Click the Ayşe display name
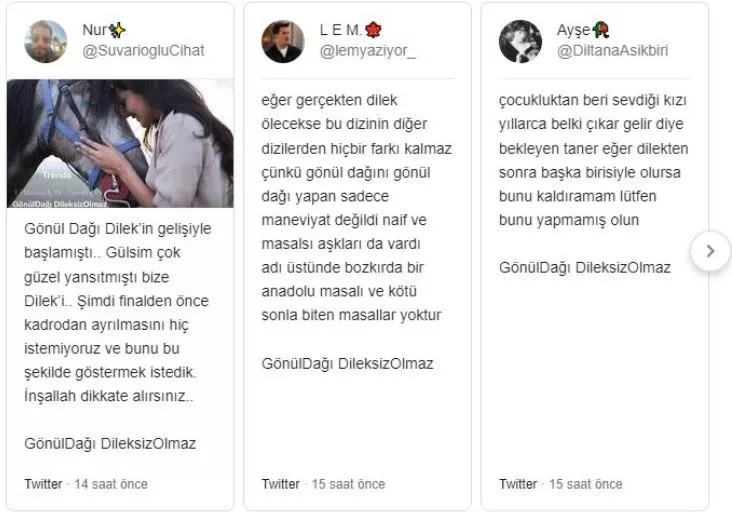Screen dimensions: 732x514 click(574, 30)
